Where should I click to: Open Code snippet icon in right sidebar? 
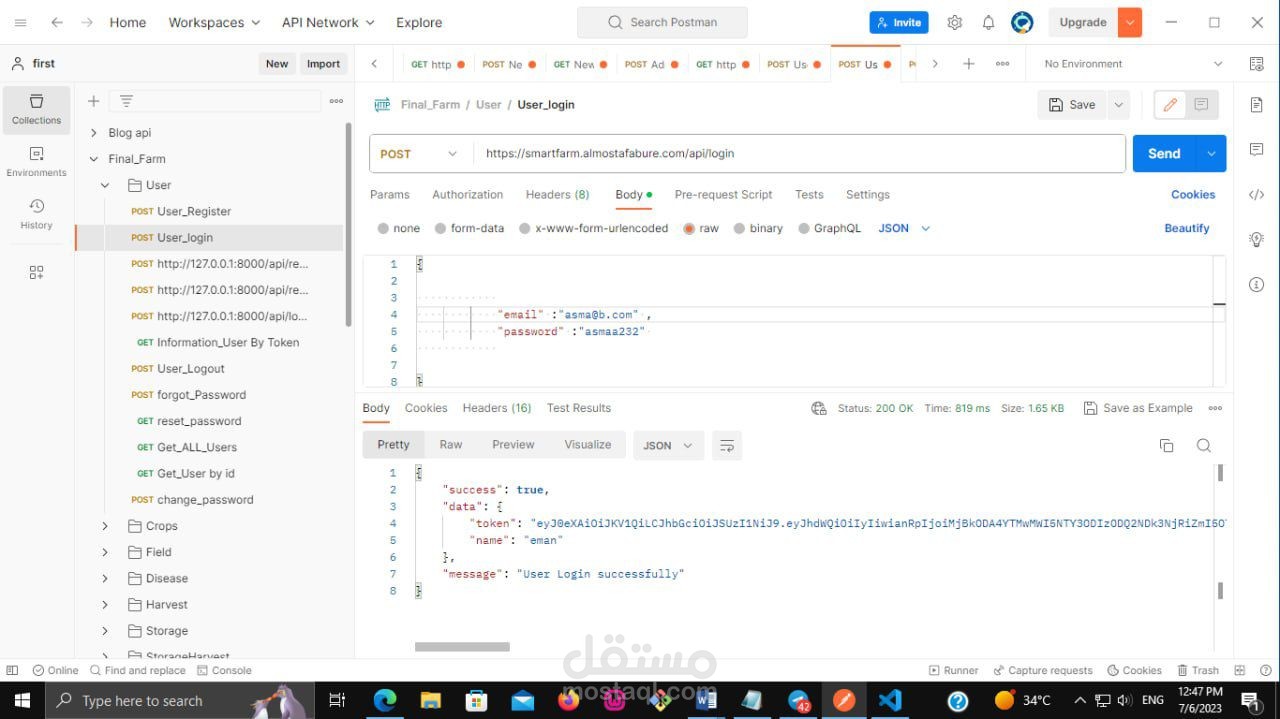[x=1256, y=195]
